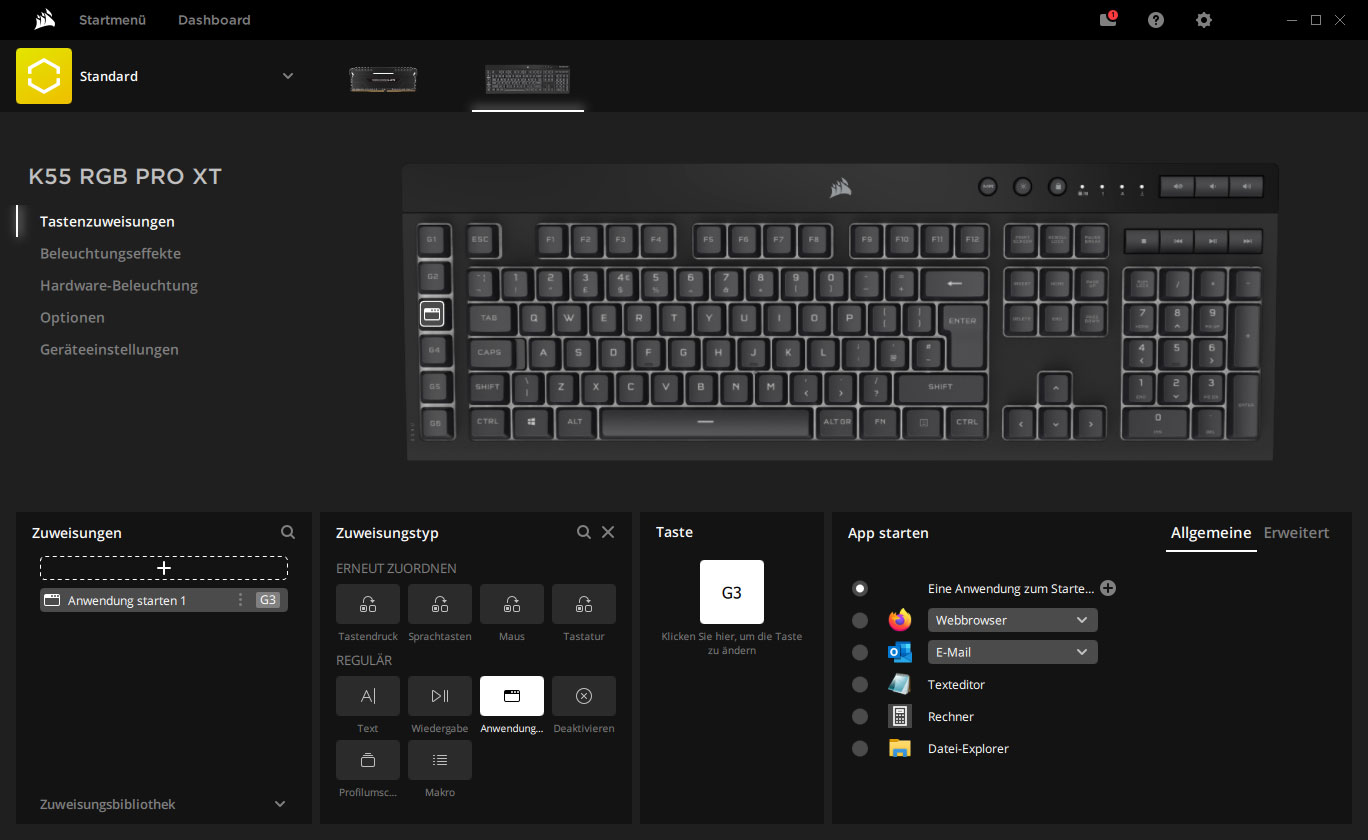Click the spacebar on the keyboard image
The height and width of the screenshot is (840, 1368).
coord(705,422)
